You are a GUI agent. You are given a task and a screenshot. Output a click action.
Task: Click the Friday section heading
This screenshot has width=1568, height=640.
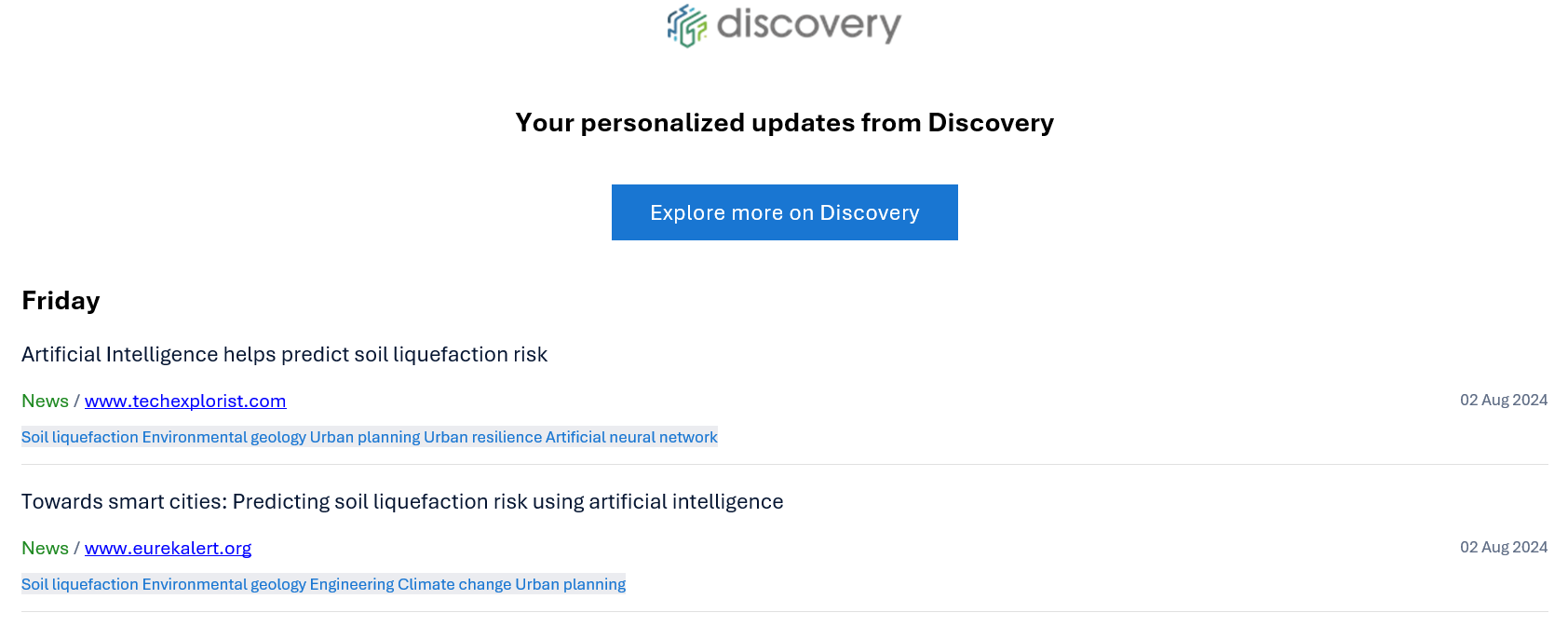point(61,300)
